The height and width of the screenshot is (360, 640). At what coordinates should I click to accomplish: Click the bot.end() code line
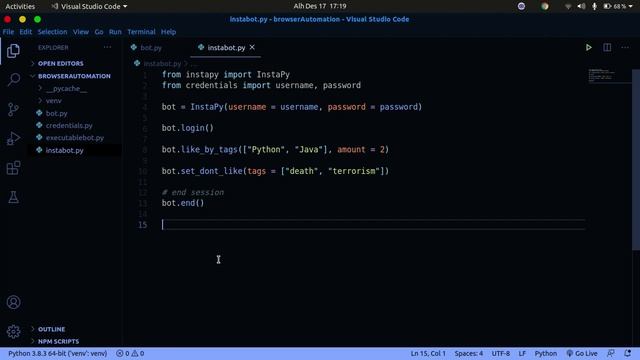click(183, 203)
